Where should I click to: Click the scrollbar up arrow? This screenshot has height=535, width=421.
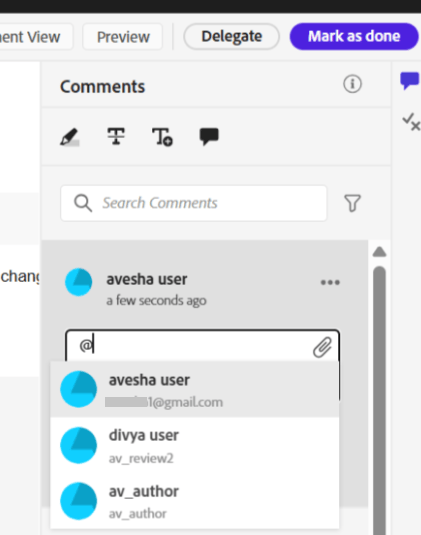pyautogui.click(x=379, y=252)
